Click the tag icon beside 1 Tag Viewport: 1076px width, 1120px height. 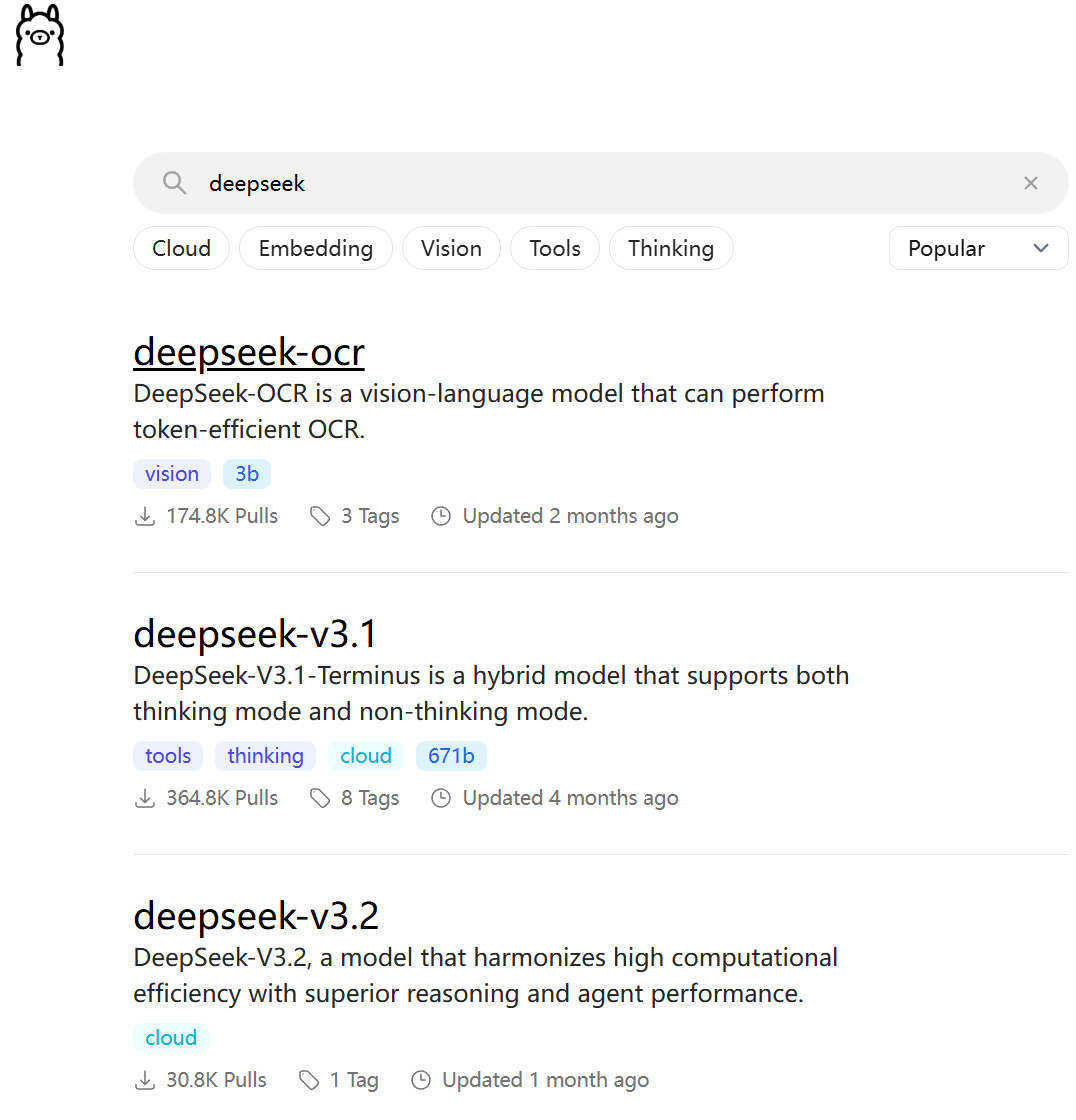(309, 1081)
